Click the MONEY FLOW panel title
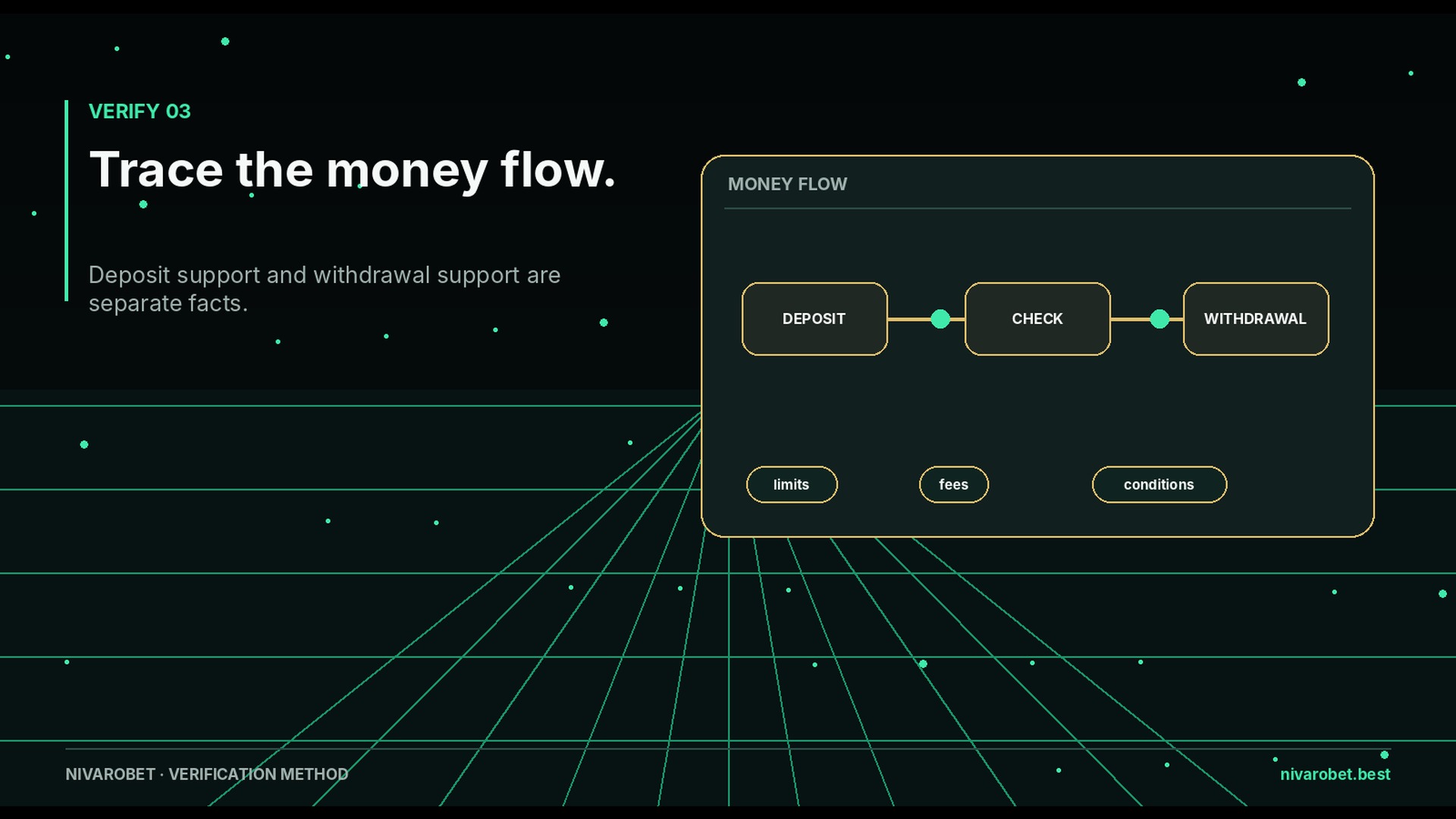1456x819 pixels. [x=787, y=184]
